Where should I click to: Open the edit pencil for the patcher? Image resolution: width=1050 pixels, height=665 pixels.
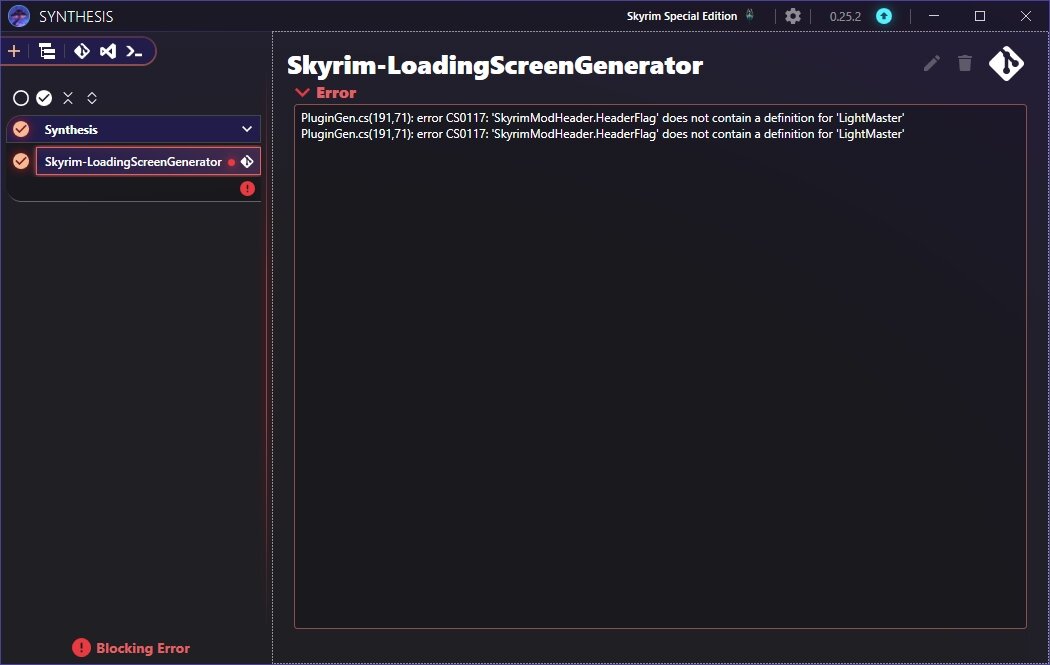931,63
